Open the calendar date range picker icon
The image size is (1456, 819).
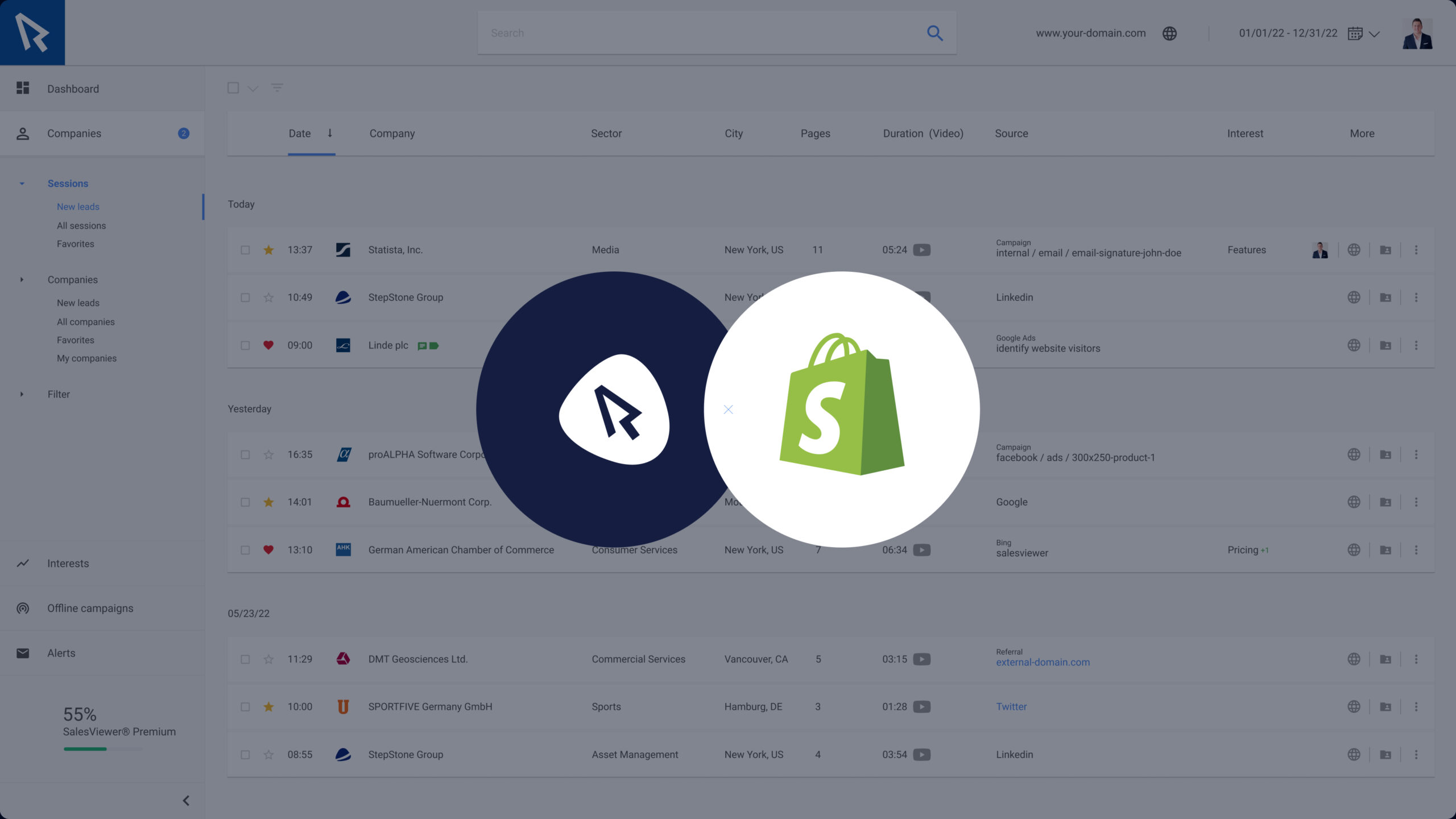tap(1355, 34)
